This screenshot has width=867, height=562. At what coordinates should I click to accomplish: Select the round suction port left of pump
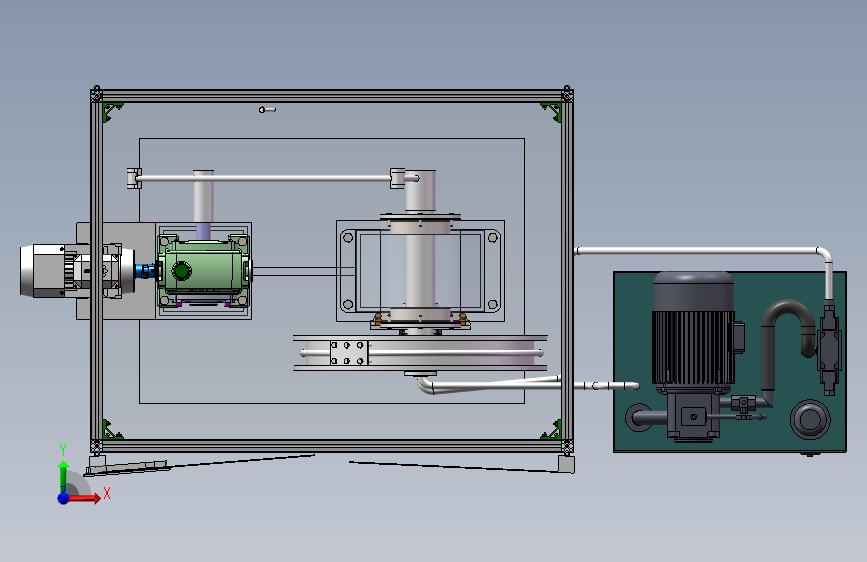pyautogui.click(x=639, y=418)
